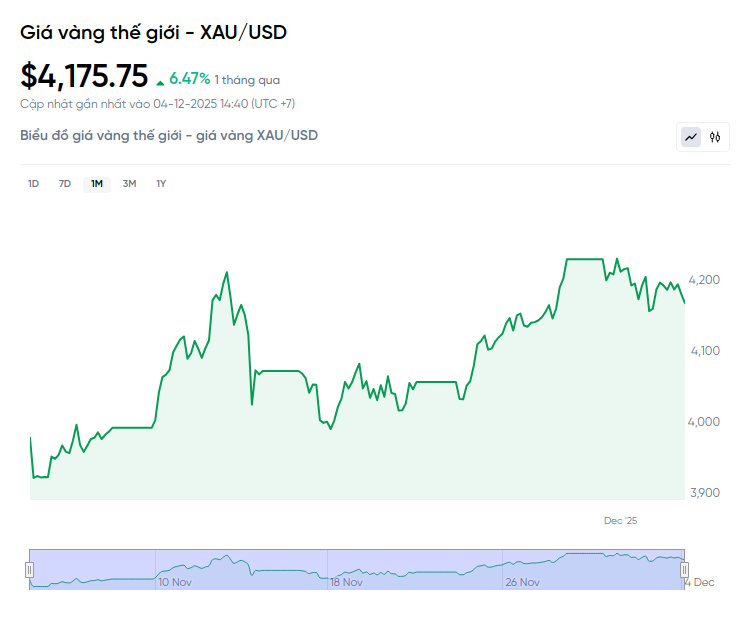Viewport: 750px width, 634px height.
Task: Click the 10 Nov marker in the navigator
Action: coord(175,582)
